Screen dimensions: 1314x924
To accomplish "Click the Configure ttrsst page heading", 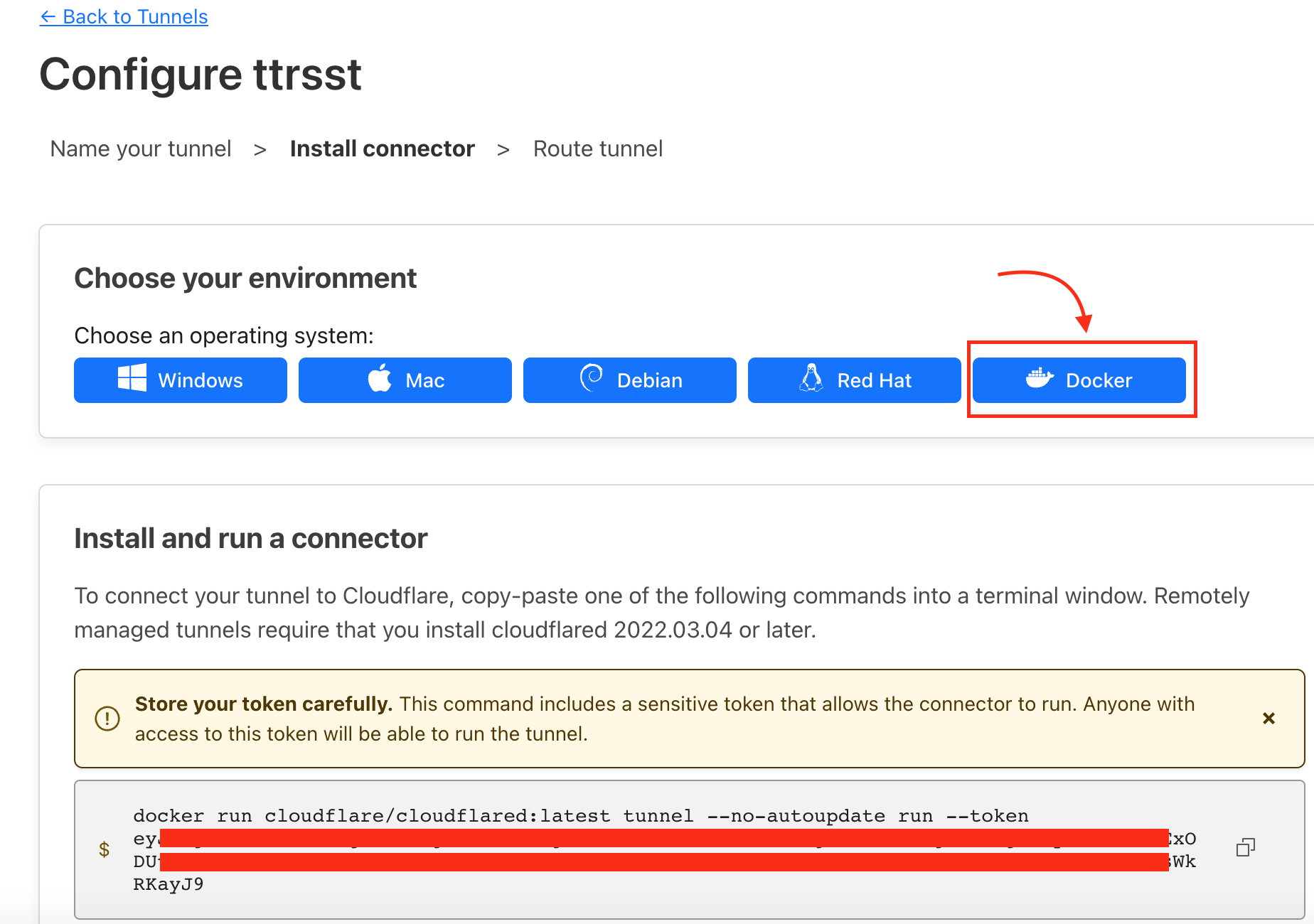I will click(201, 74).
